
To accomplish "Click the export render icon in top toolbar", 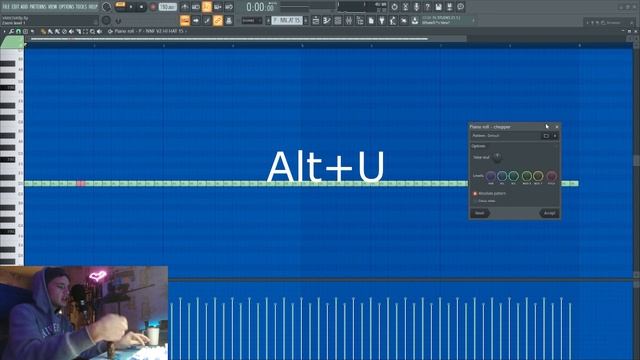I will 449,7.
